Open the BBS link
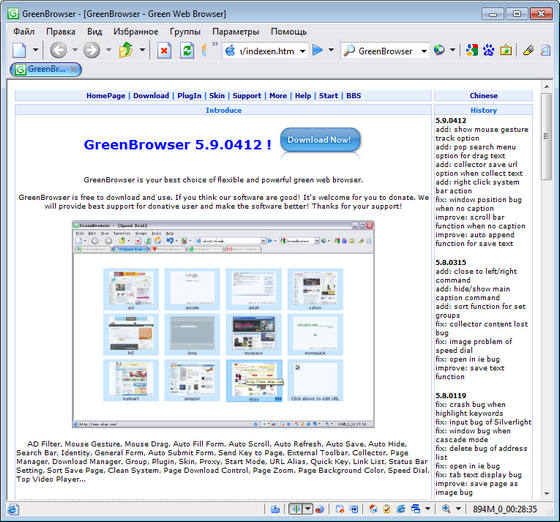This screenshot has width=560, height=522. [x=354, y=96]
